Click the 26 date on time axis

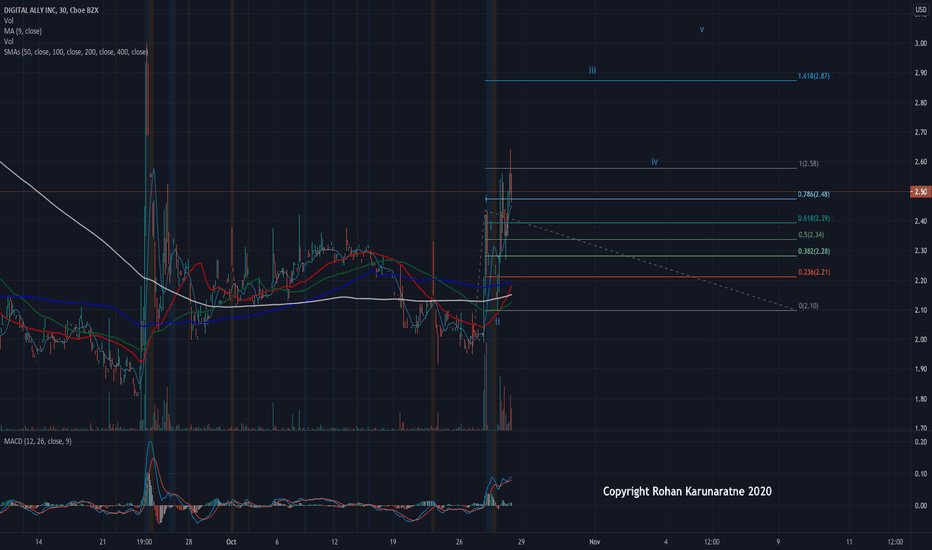[x=459, y=542]
